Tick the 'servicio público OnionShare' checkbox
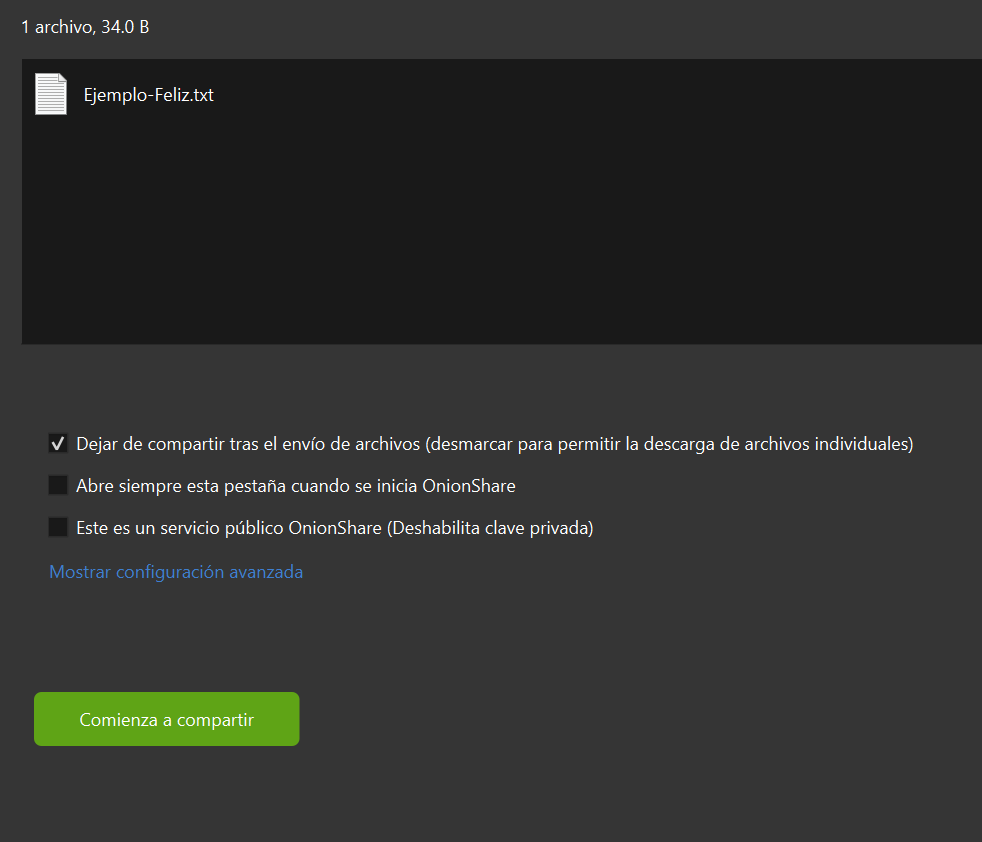 click(58, 528)
